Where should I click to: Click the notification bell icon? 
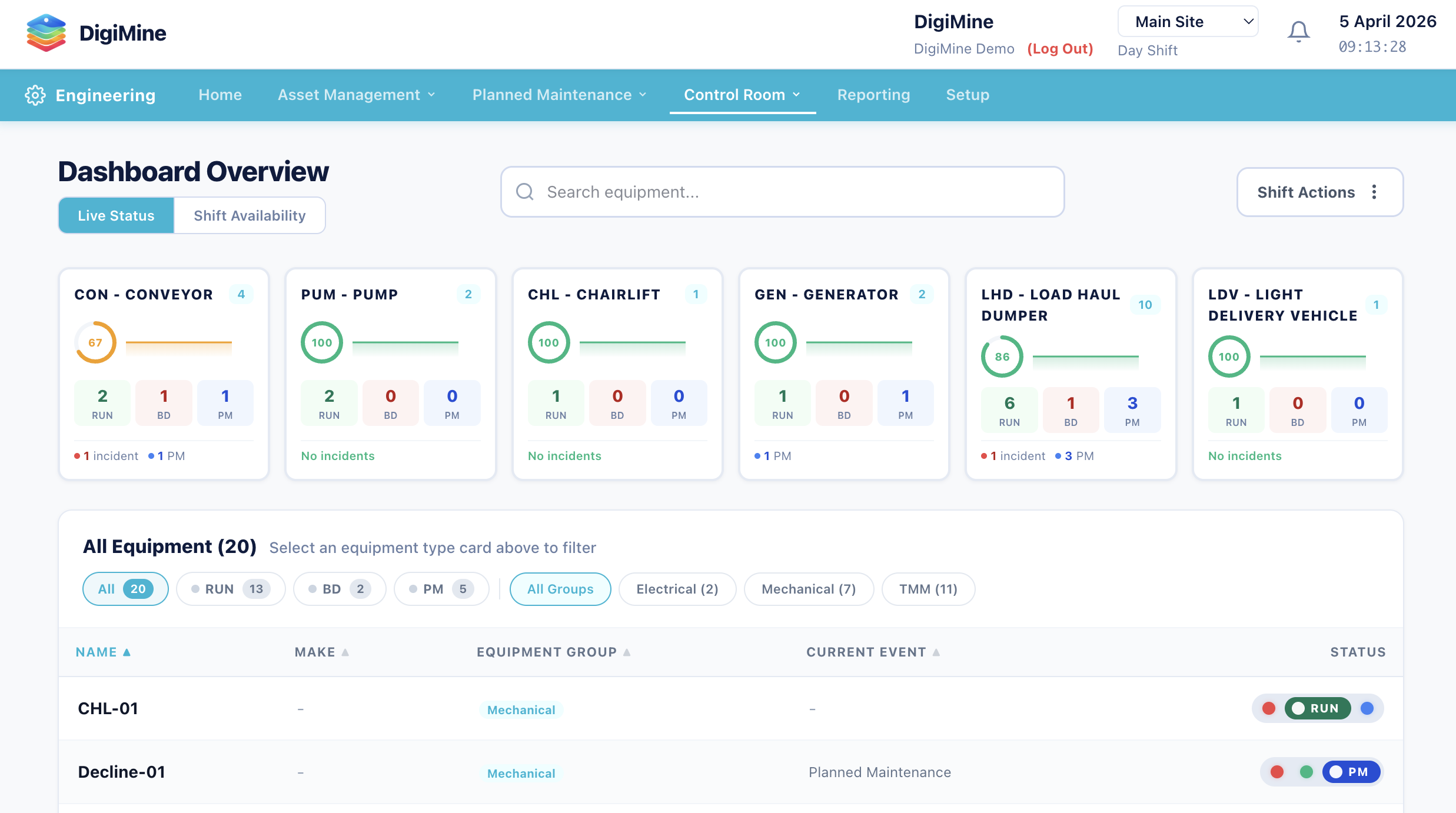pos(1298,32)
